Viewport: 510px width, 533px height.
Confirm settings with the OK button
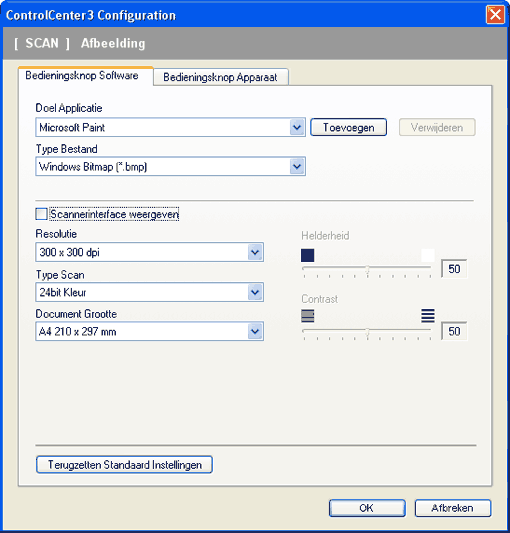(367, 508)
